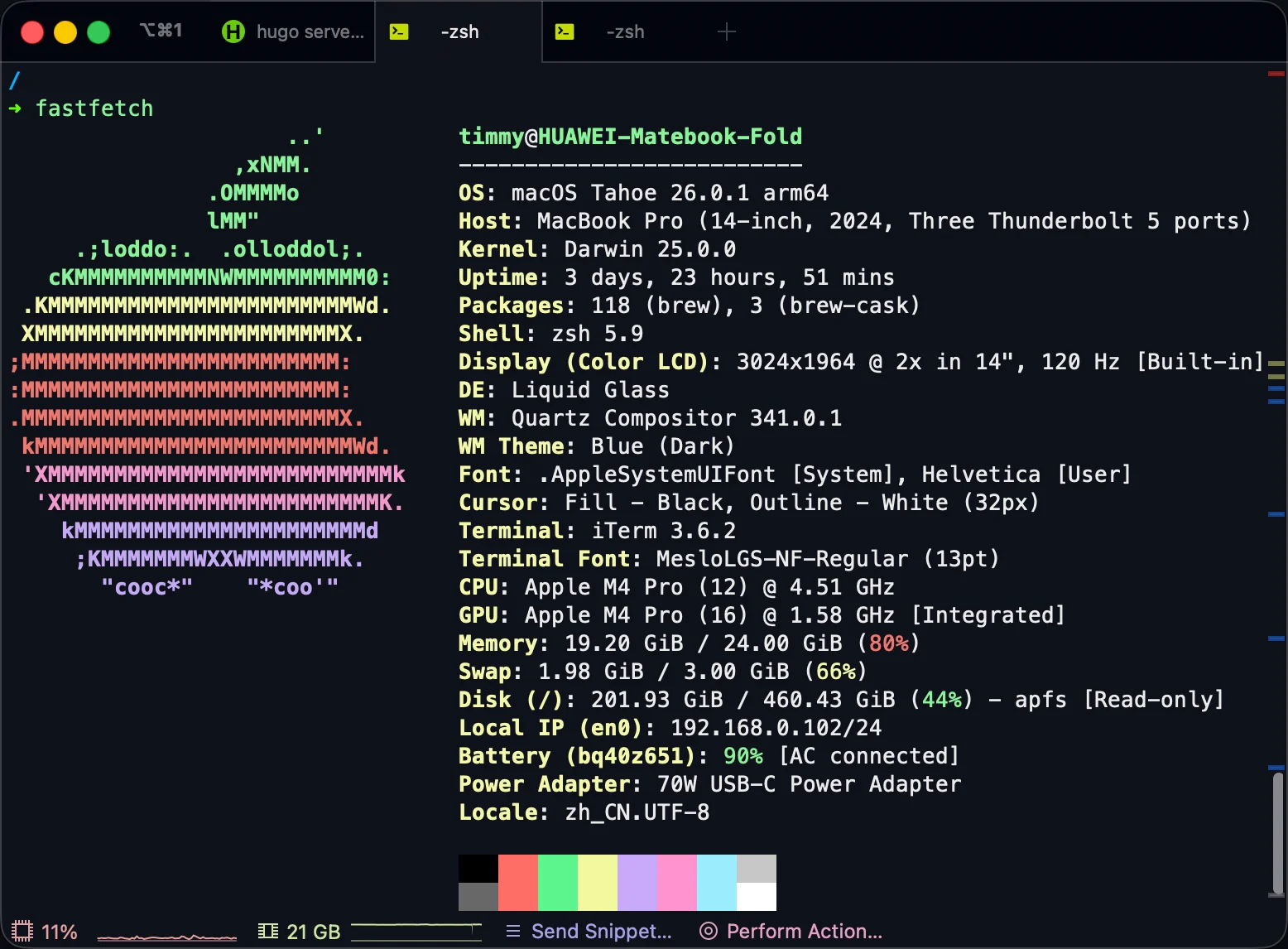
Task: Open the Send Snippet... menu
Action: [601, 932]
